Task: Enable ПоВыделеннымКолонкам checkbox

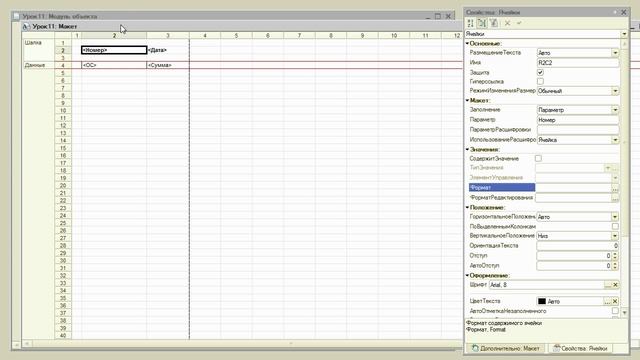Action: click(615, 226)
